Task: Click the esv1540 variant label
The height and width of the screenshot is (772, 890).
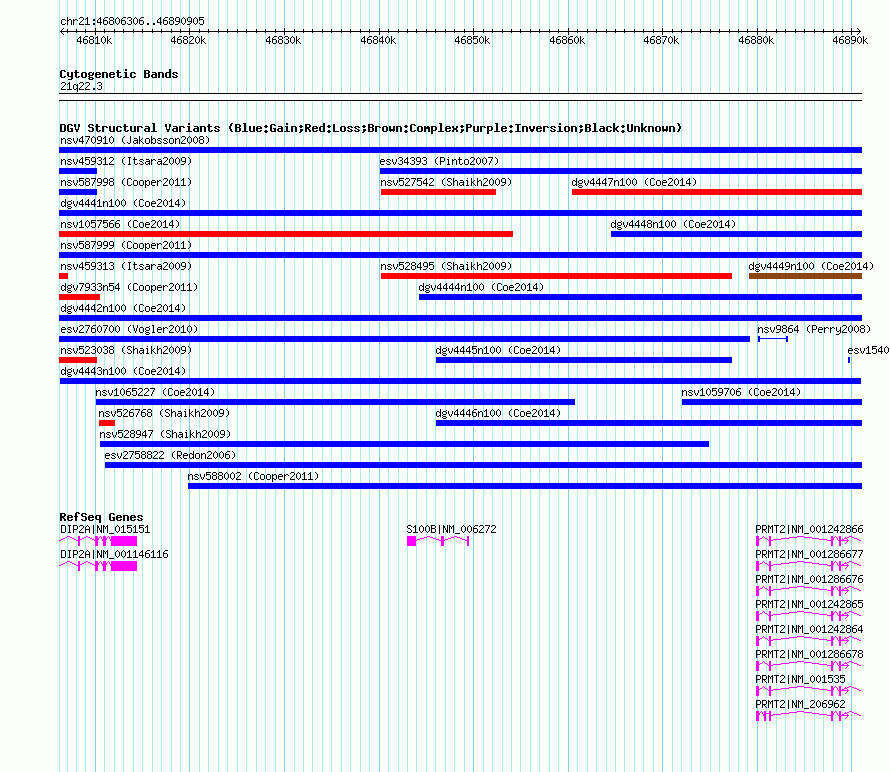Action: (x=868, y=350)
